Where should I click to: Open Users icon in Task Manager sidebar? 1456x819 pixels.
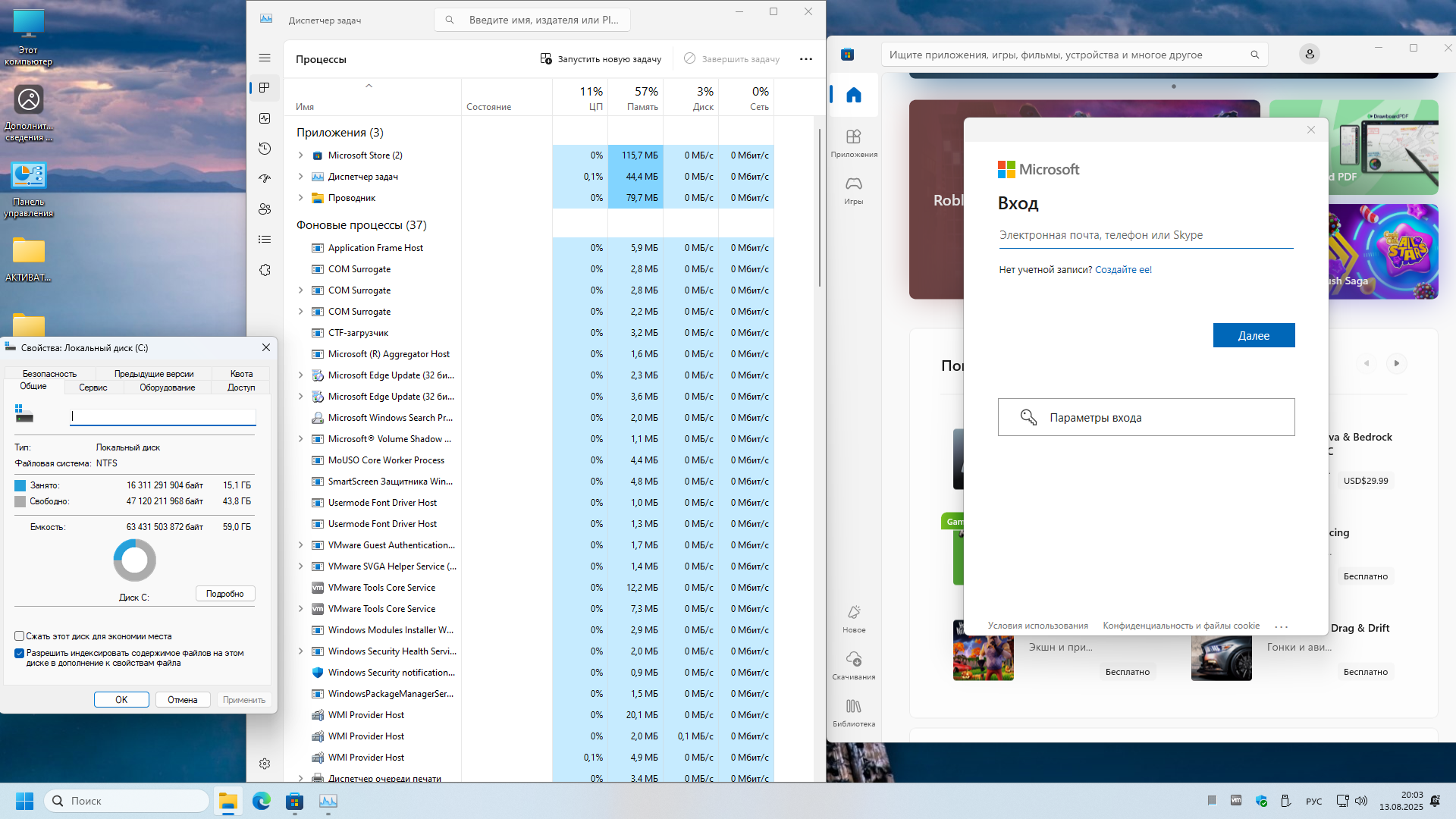pos(265,209)
